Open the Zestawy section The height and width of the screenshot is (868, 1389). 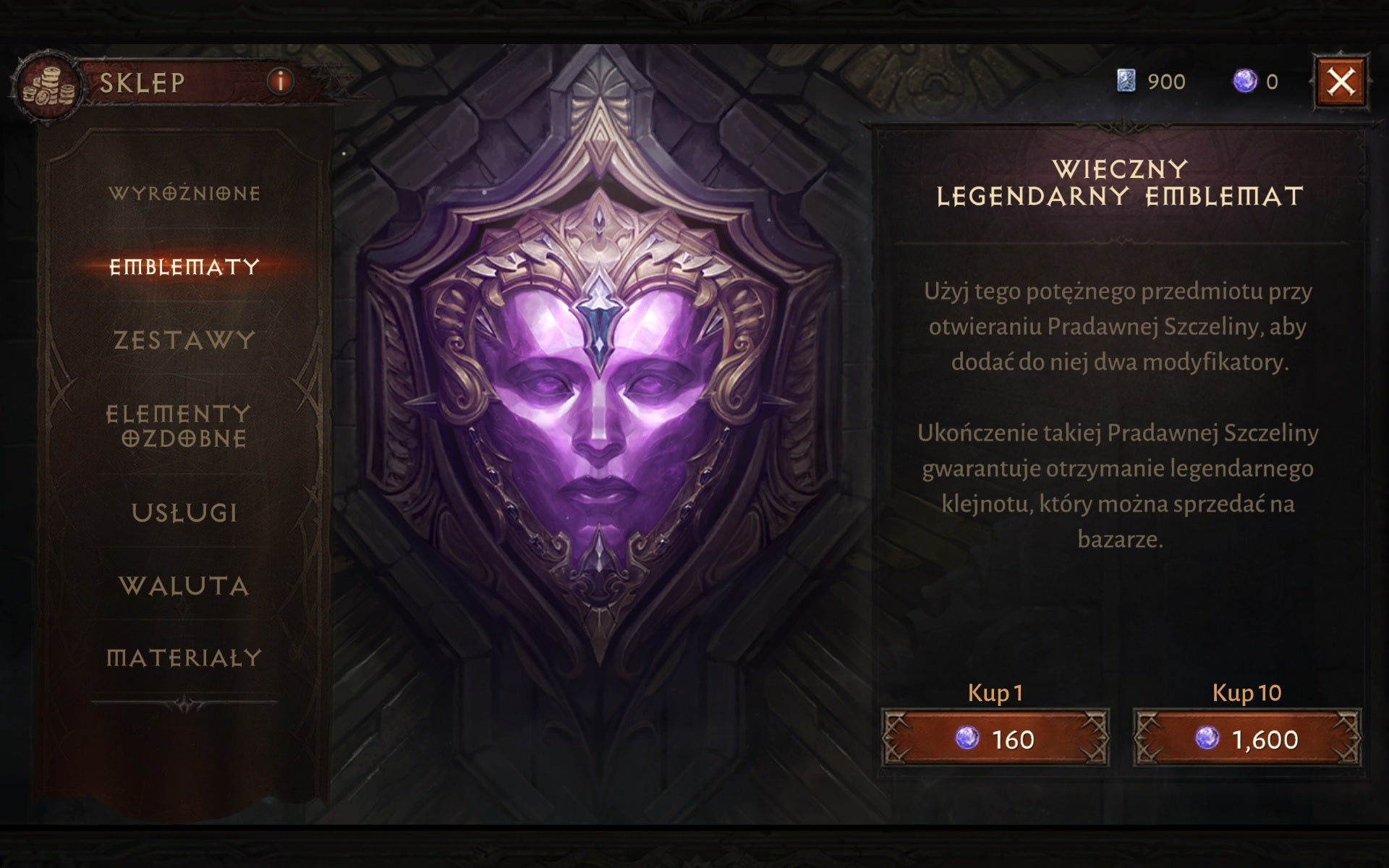[x=184, y=340]
